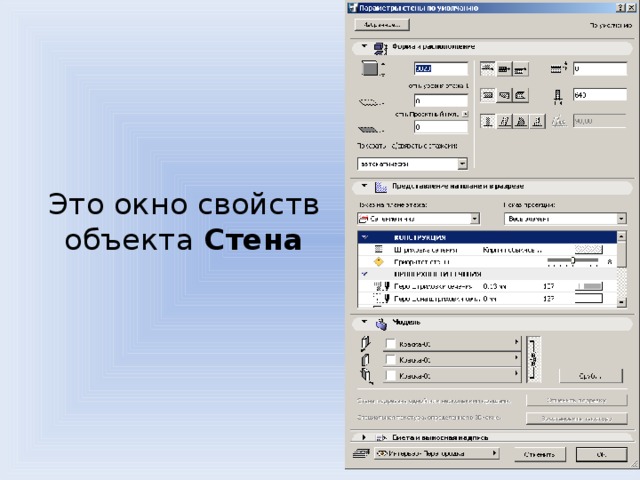Screen dimensions: 640x480
Task: Click the layers stack icon
Action: (x=361, y=453)
